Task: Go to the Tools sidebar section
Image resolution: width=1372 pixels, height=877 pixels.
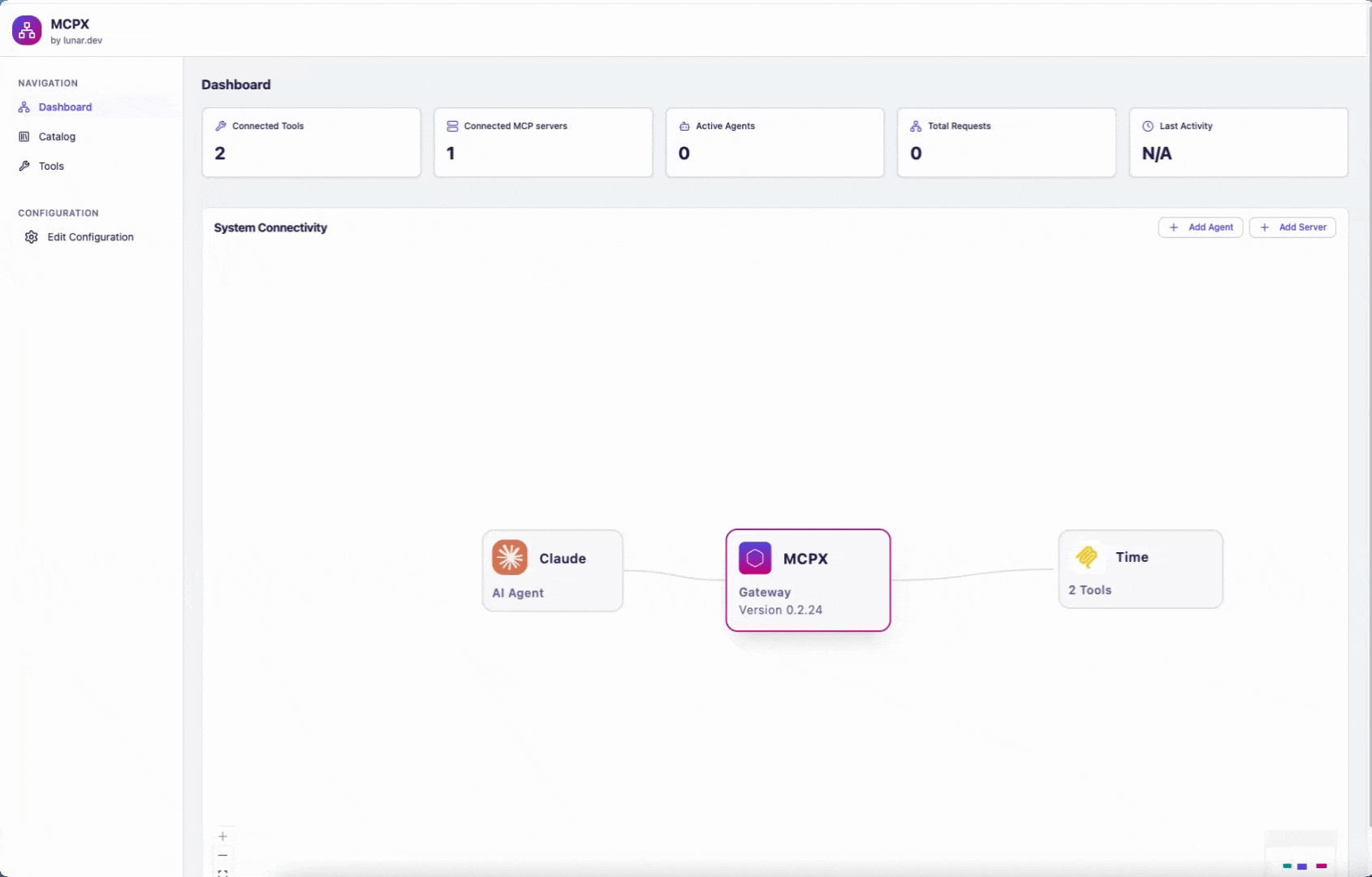Action: [x=51, y=166]
